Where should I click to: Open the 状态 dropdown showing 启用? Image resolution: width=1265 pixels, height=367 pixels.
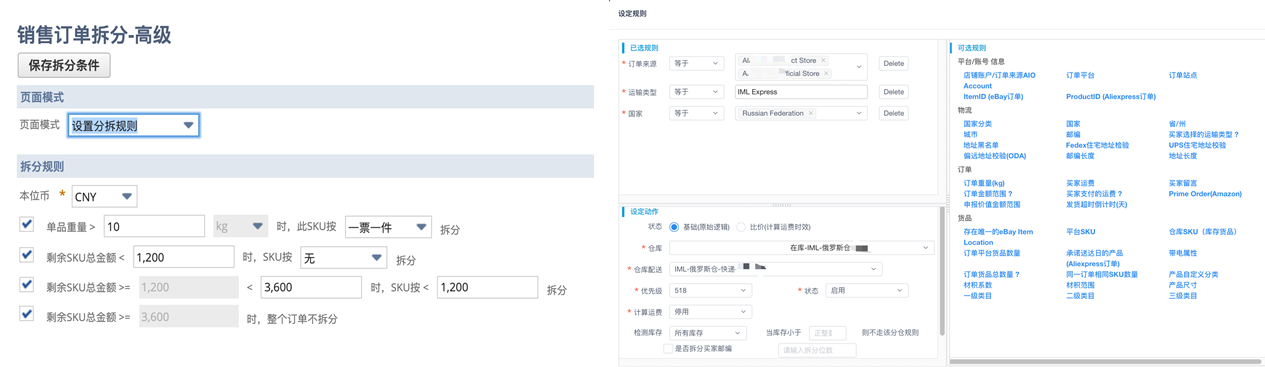[866, 290]
